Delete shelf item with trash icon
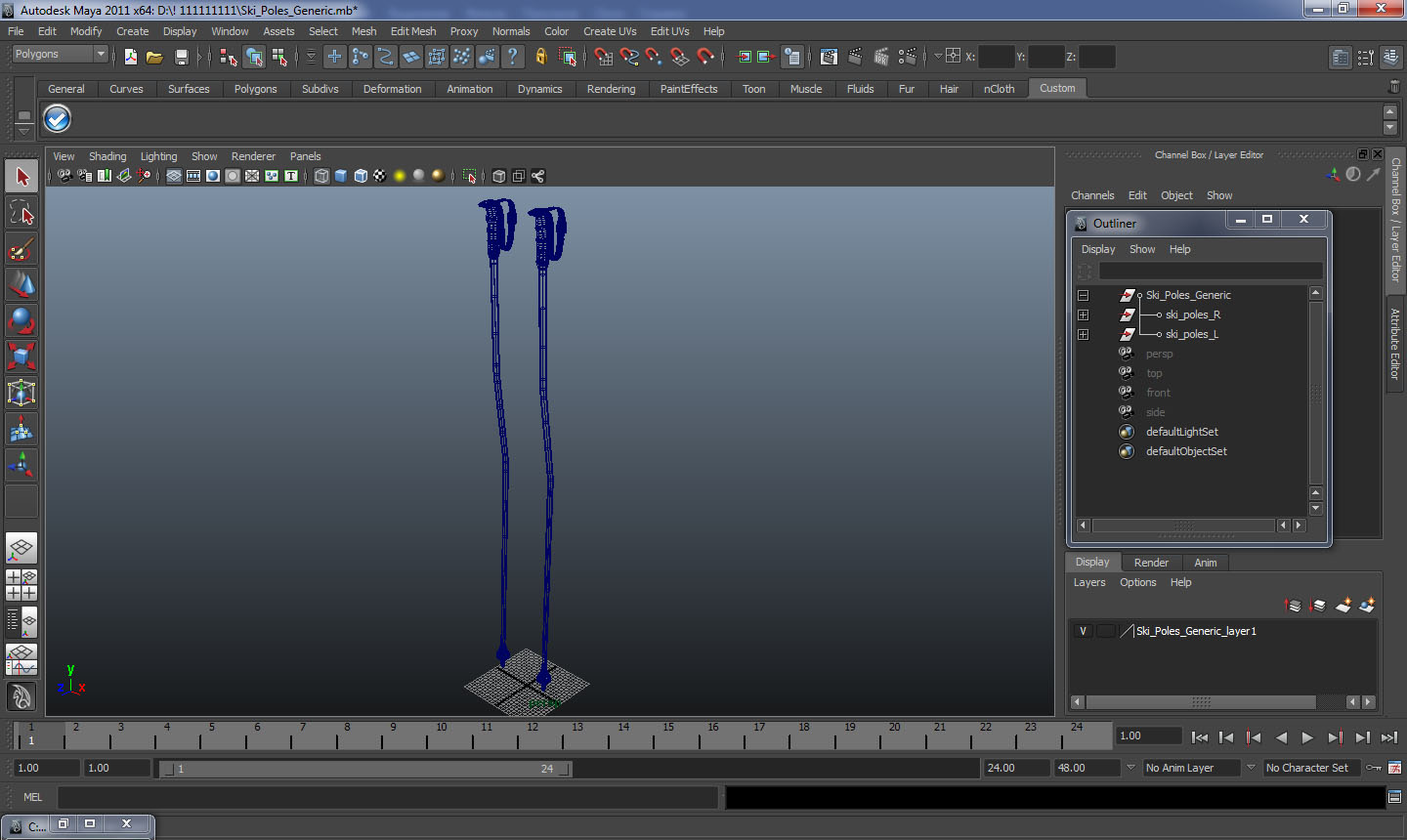Screen dimensions: 1407x840 pos(1394,88)
